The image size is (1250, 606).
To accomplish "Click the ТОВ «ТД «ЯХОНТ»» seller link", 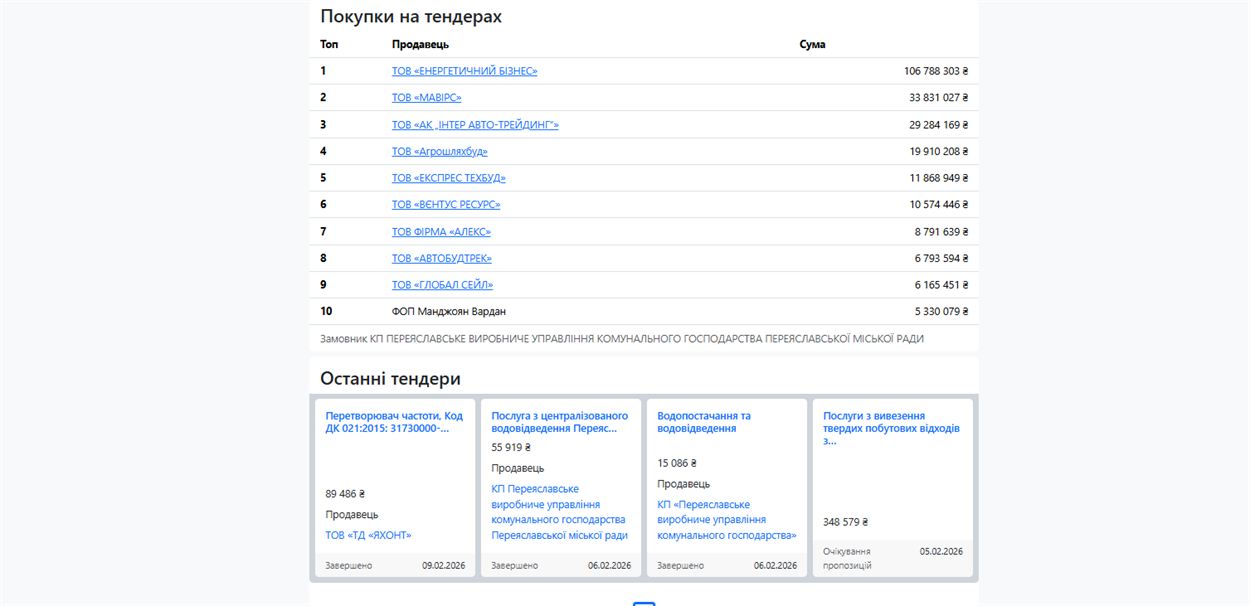I will pos(368,535).
